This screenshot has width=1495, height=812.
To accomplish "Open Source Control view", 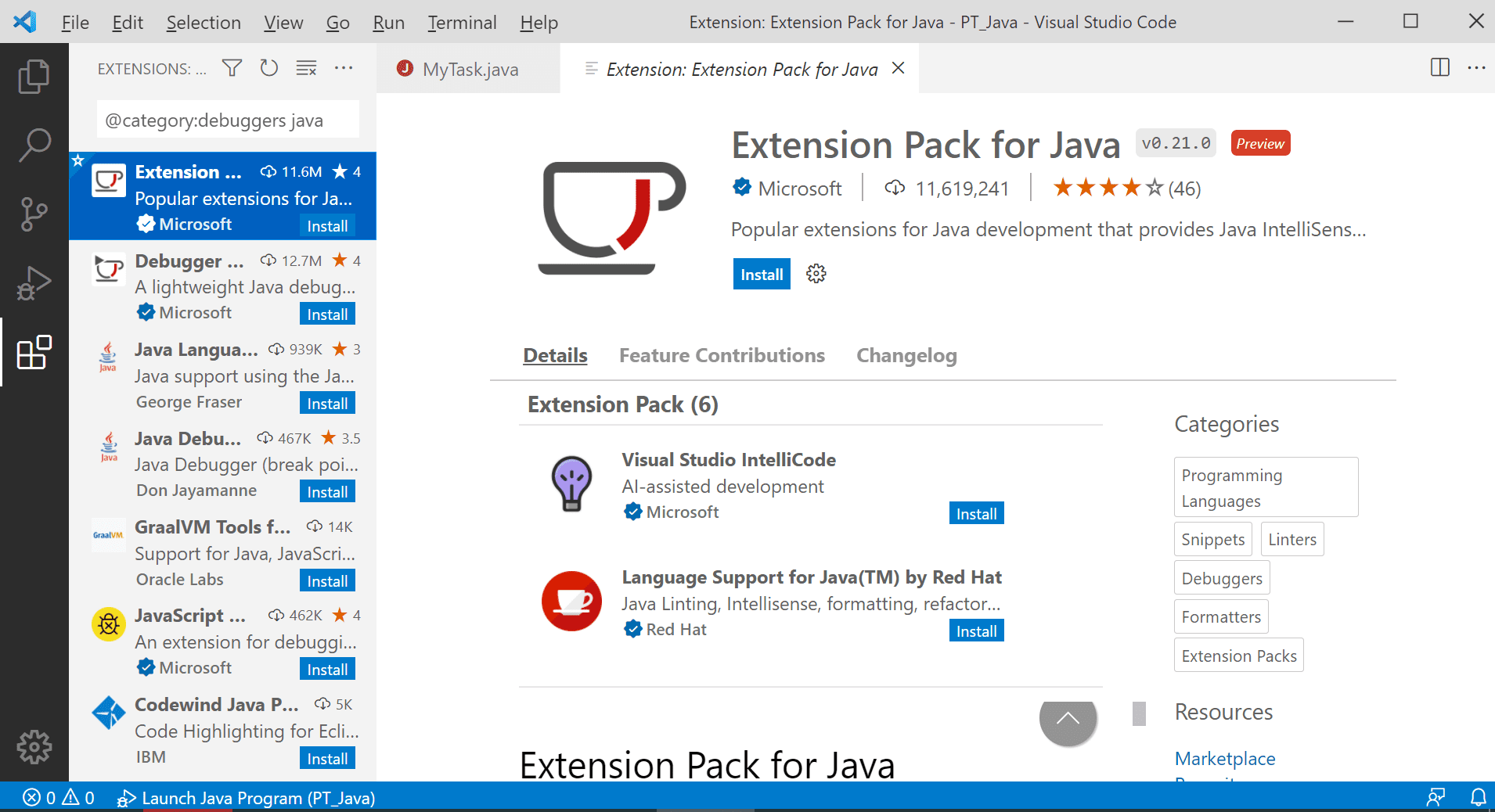I will pyautogui.click(x=34, y=214).
